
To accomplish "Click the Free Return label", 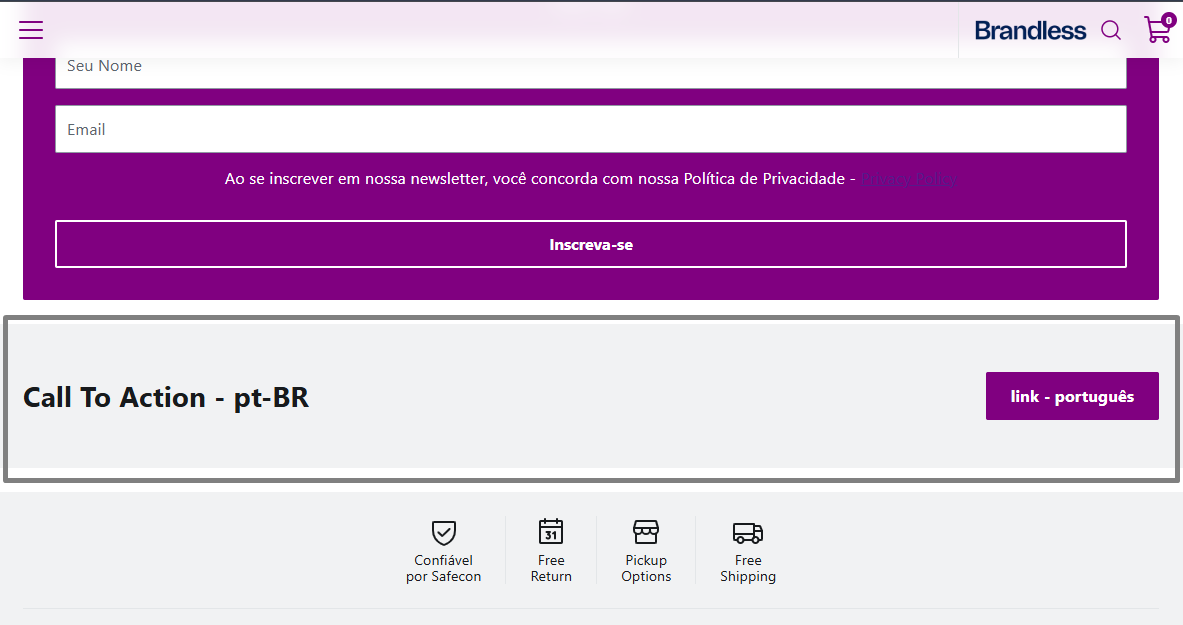I will pos(551,568).
